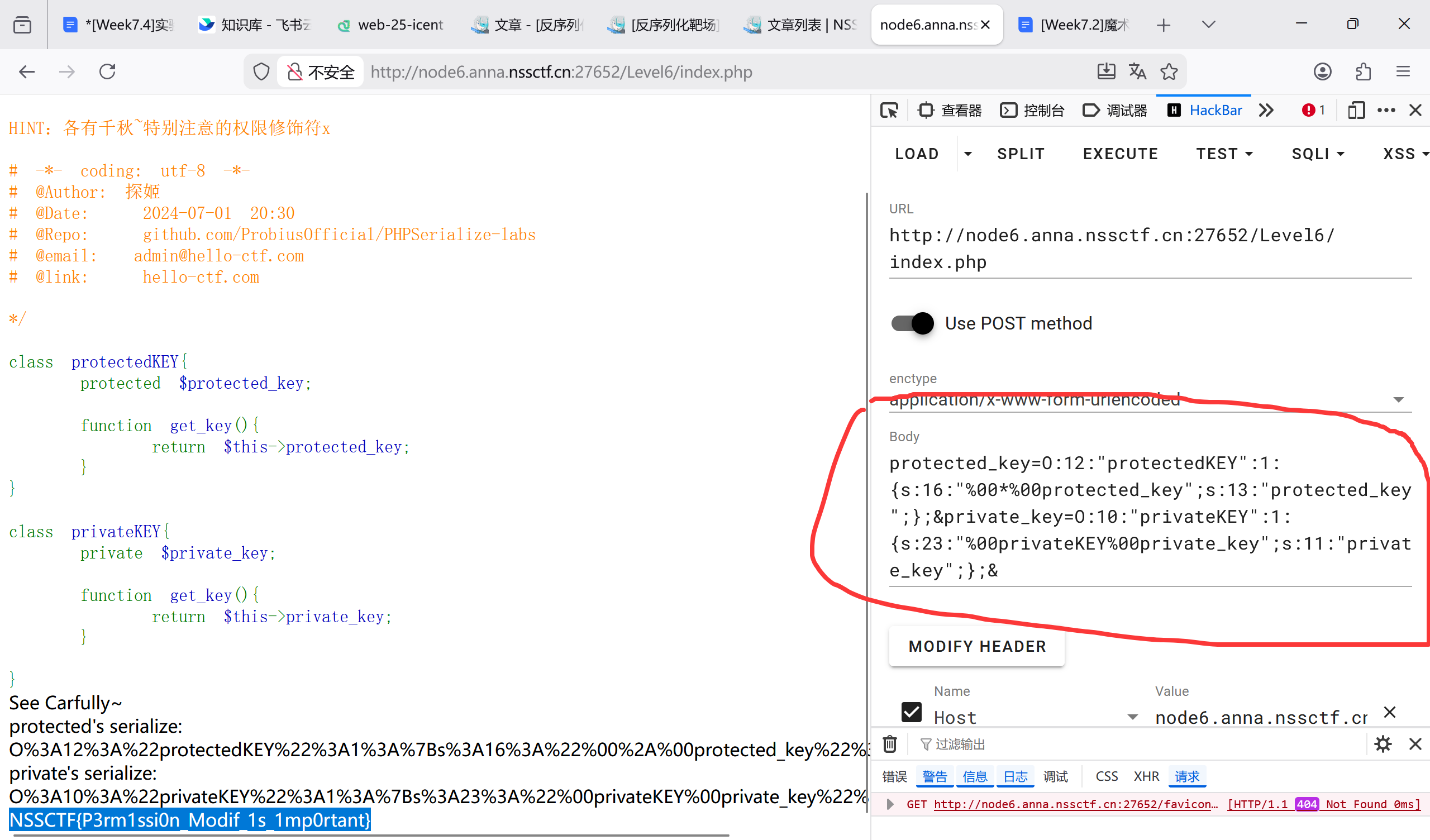Expand the enctype dropdown
The height and width of the screenshot is (840, 1430).
(1398, 400)
